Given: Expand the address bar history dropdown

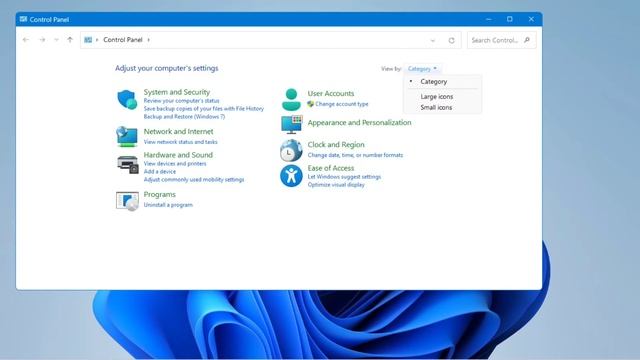Looking at the screenshot, I should click(x=433, y=40).
